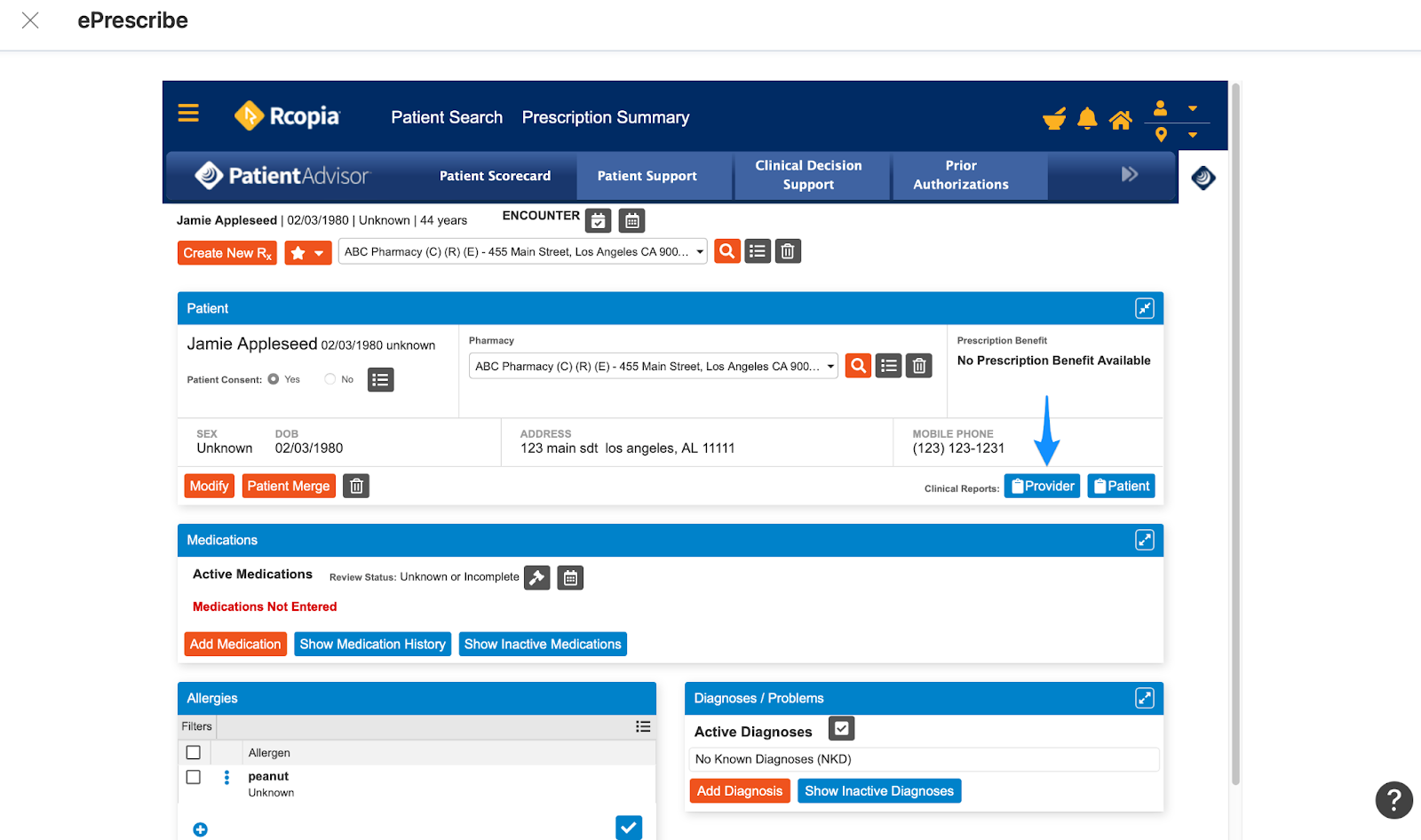Open Prescription Summary menu
This screenshot has width=1421, height=840.
(606, 117)
